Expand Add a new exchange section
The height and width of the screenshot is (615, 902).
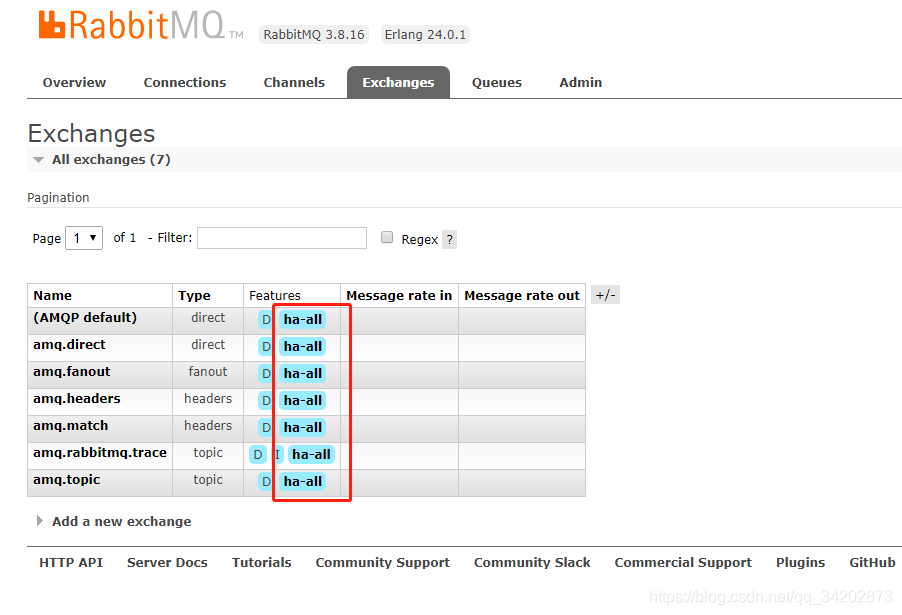(114, 521)
